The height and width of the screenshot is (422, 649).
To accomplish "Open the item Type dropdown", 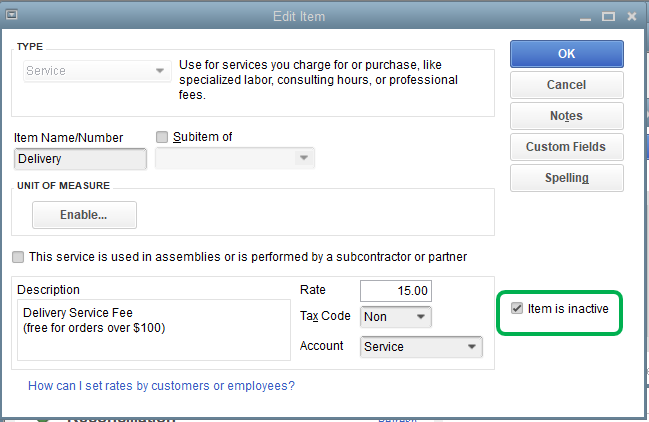I will (159, 71).
